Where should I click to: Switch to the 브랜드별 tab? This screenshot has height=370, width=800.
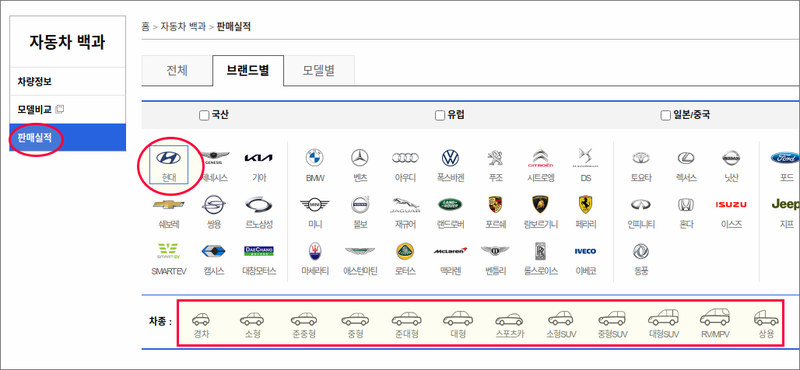pyautogui.click(x=248, y=71)
